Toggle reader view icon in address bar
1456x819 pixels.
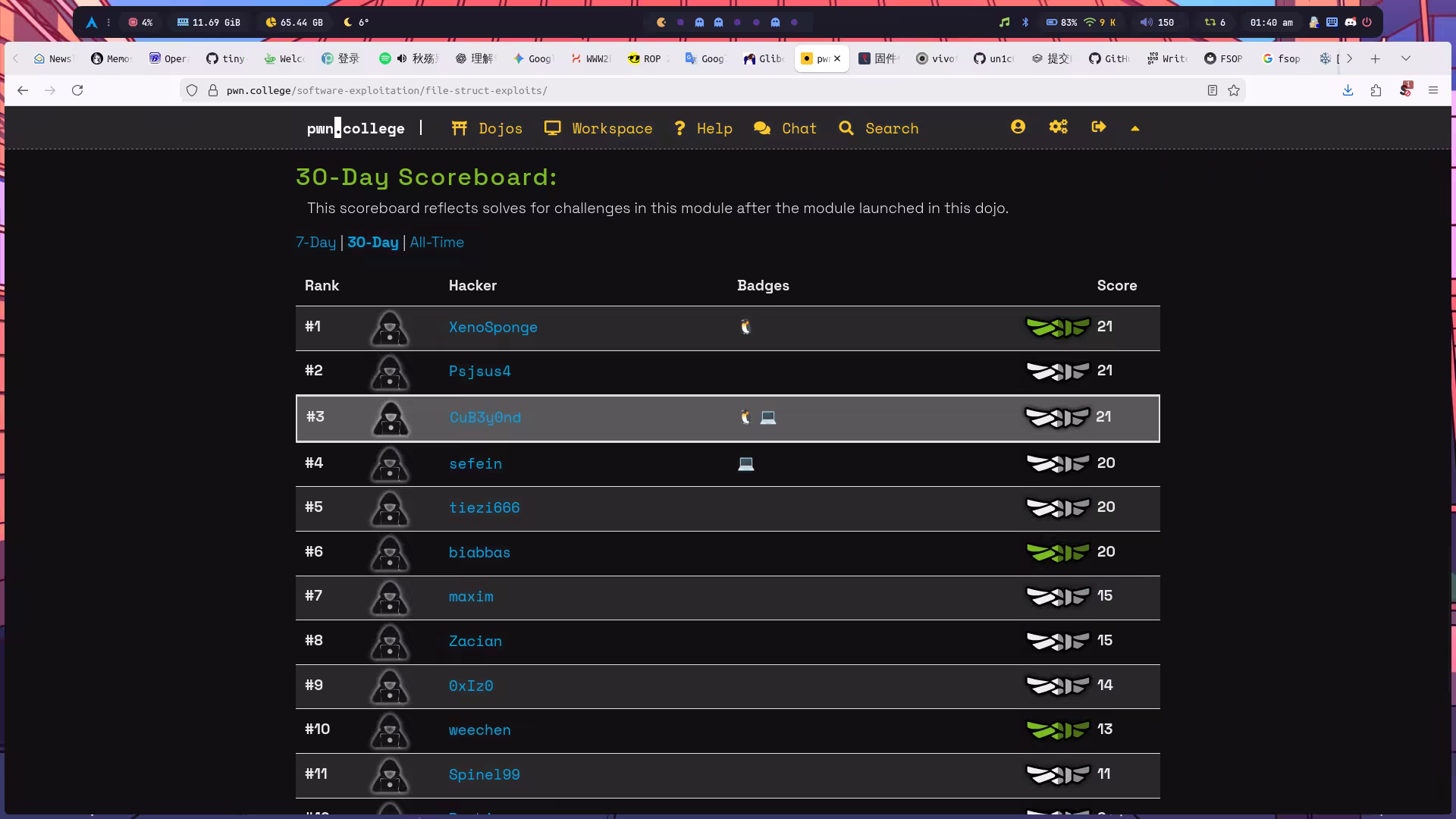(1212, 90)
